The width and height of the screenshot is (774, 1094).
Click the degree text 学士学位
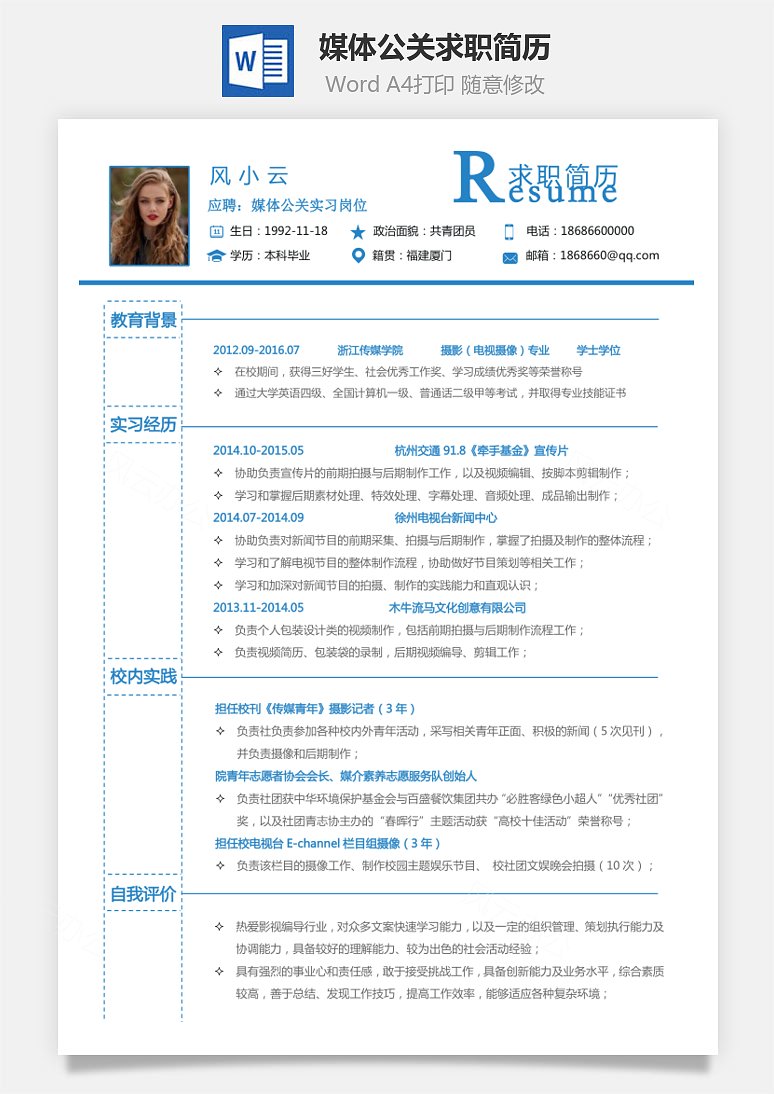[x=598, y=350]
